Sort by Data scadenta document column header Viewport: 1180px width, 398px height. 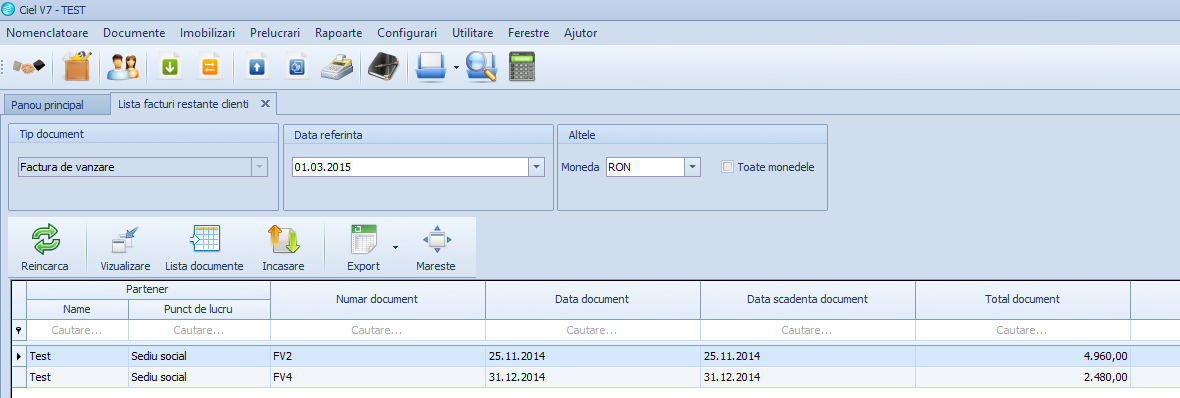(x=807, y=299)
